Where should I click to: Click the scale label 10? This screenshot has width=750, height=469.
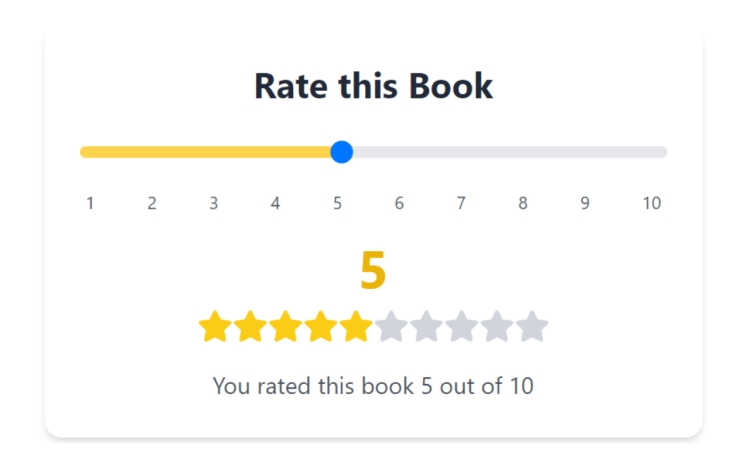pyautogui.click(x=651, y=204)
